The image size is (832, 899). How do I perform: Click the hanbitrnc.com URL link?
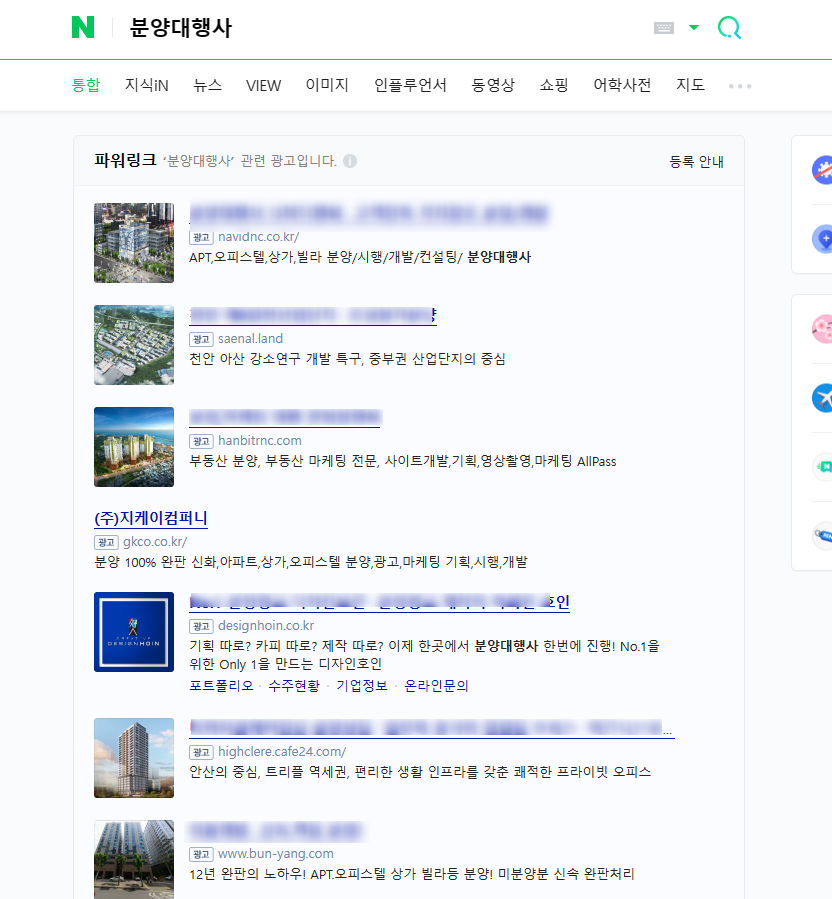[260, 440]
